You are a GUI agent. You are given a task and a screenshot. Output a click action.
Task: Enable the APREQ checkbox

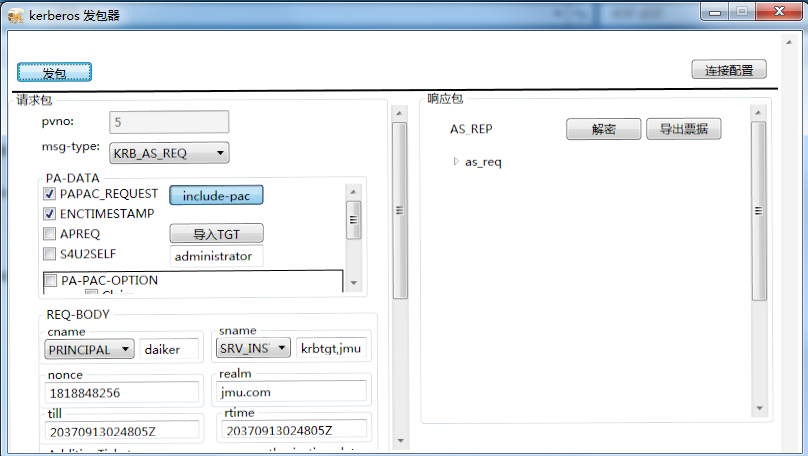click(x=49, y=234)
